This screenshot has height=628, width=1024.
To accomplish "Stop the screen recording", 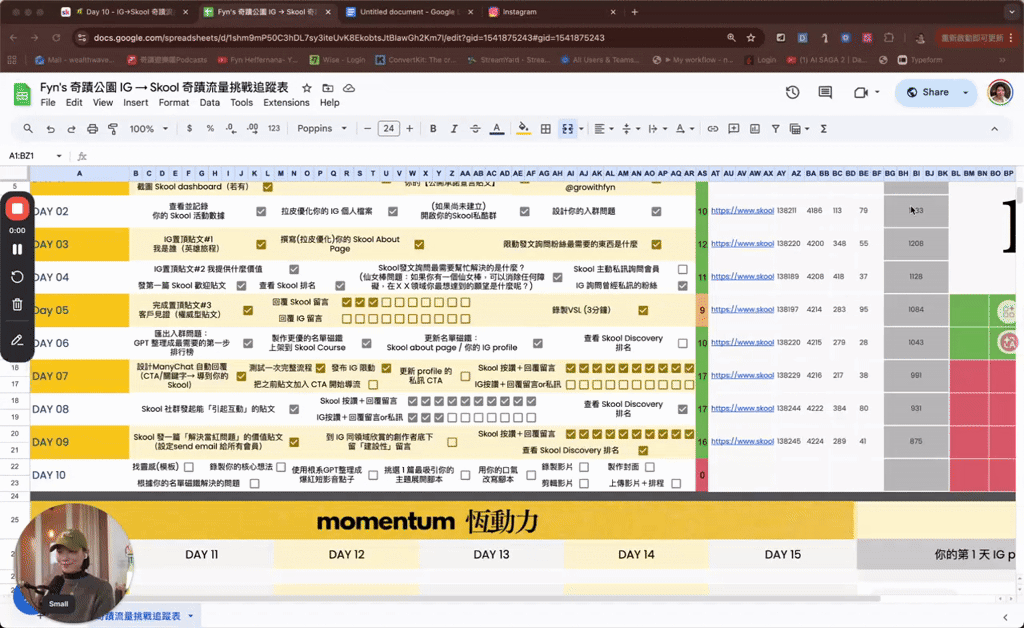I will pyautogui.click(x=17, y=209).
